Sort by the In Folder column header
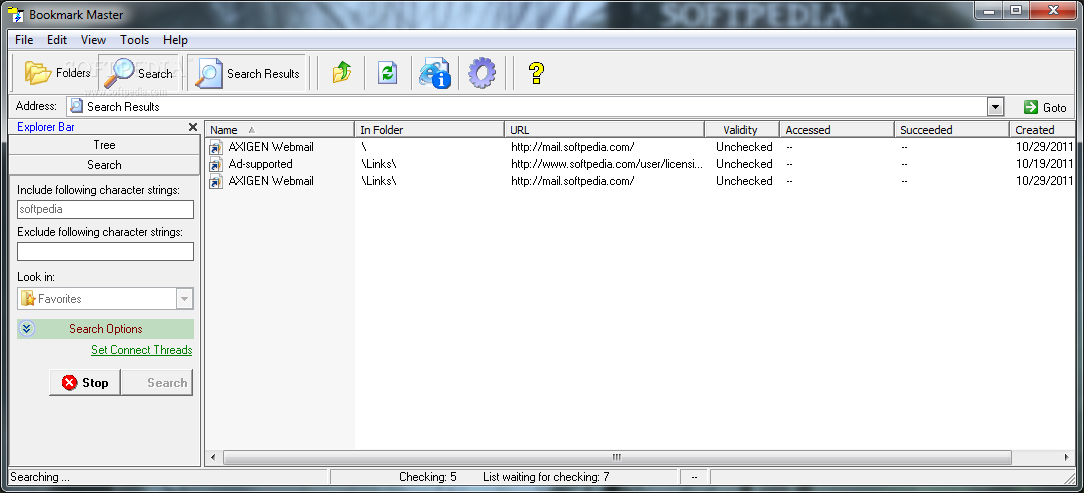 [x=429, y=129]
